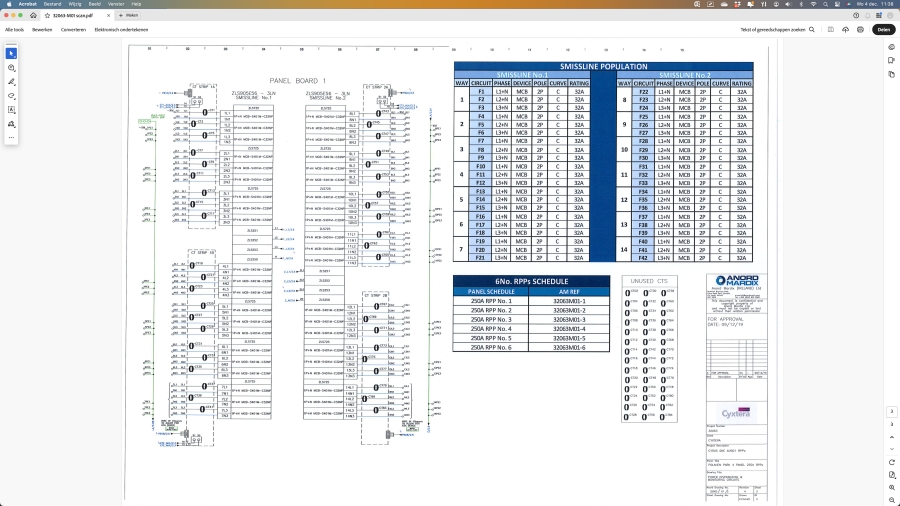Zoom in on the document
The width and height of the screenshot is (900, 506).
890,487
